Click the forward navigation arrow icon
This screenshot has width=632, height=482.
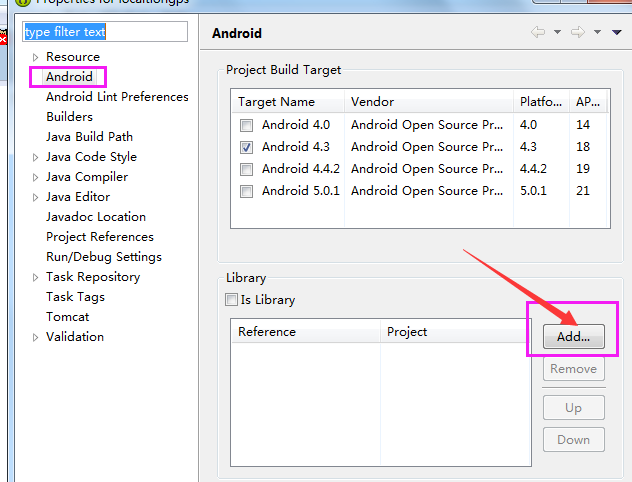[578, 32]
